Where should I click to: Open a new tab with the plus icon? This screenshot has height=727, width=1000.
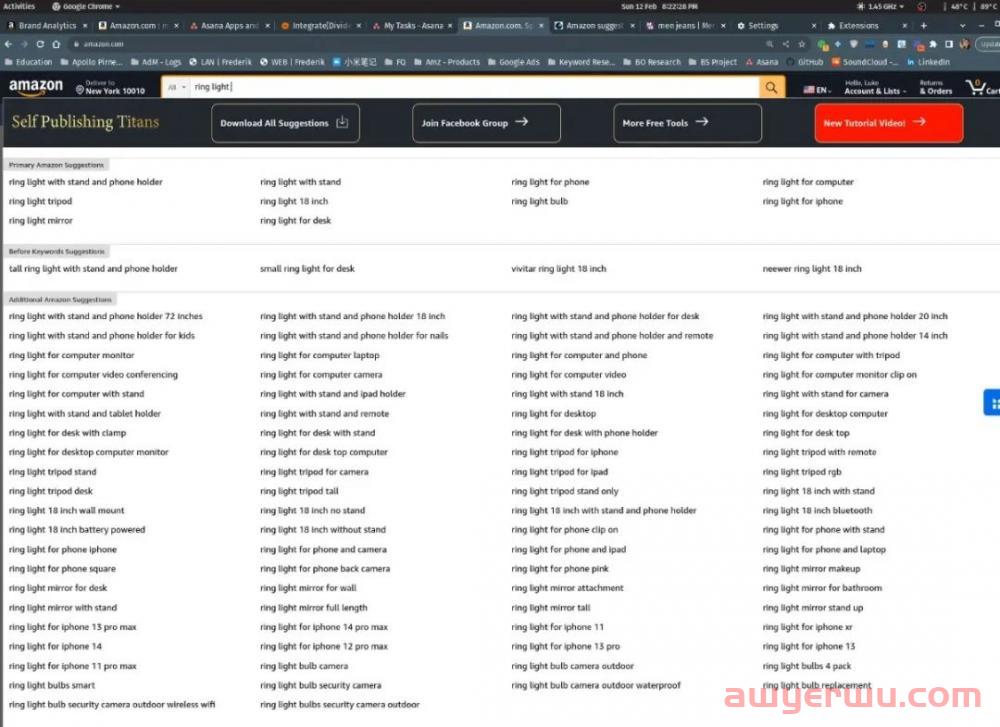point(923,26)
